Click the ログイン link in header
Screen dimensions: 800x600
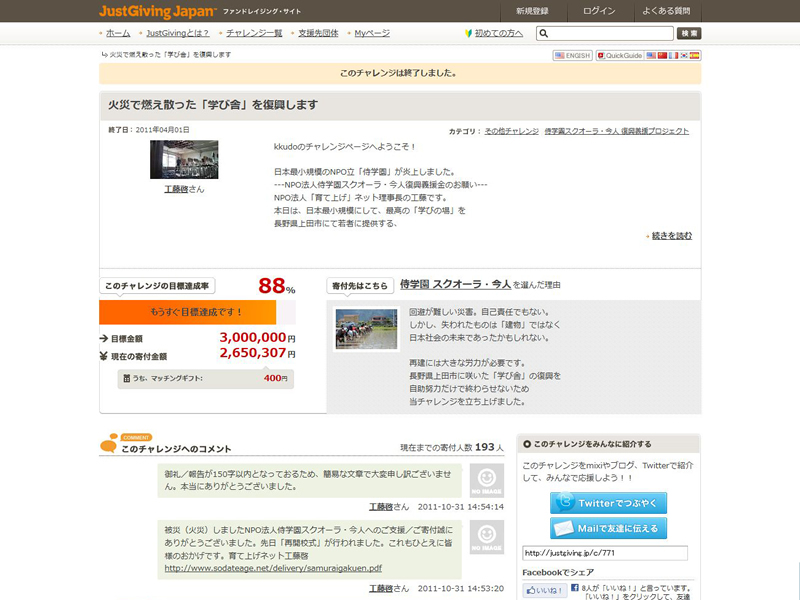[599, 11]
